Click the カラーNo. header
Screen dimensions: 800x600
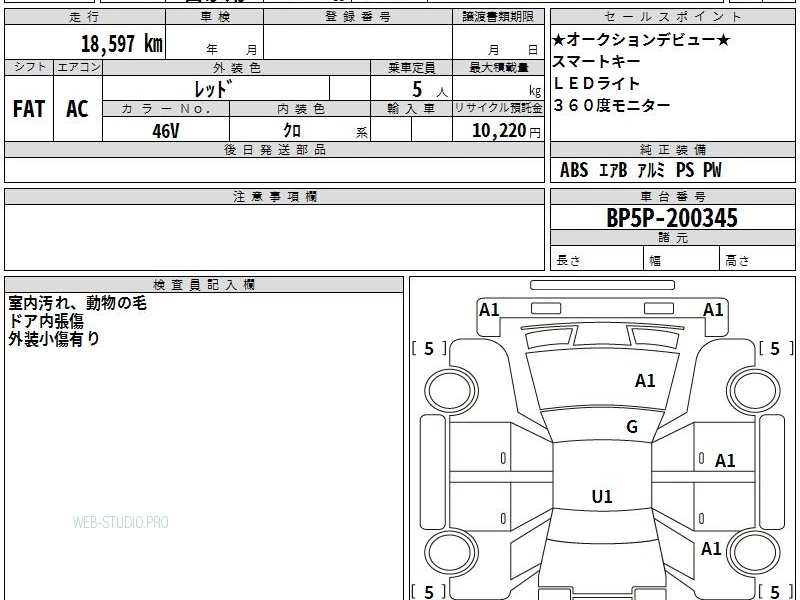(166, 109)
